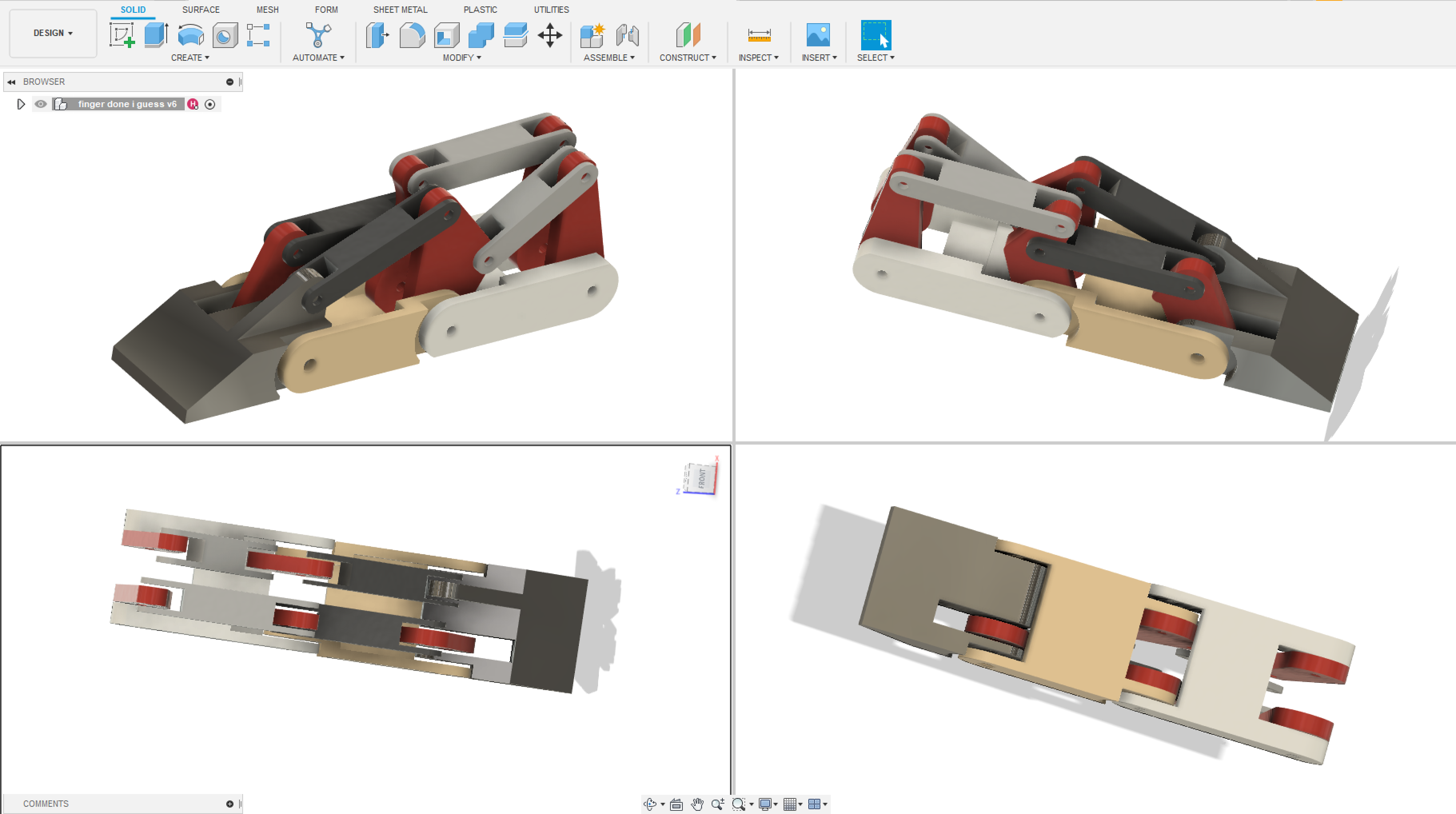
Task: Click the Look At icon in navigation bar
Action: (x=676, y=804)
